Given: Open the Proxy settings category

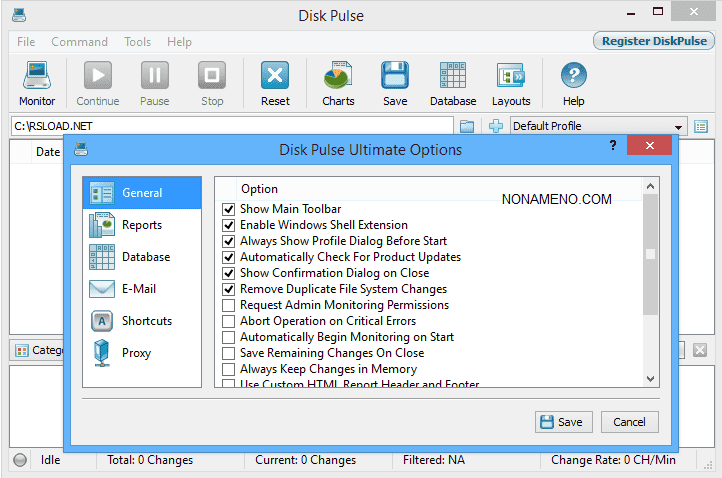Looking at the screenshot, I should pyautogui.click(x=138, y=353).
